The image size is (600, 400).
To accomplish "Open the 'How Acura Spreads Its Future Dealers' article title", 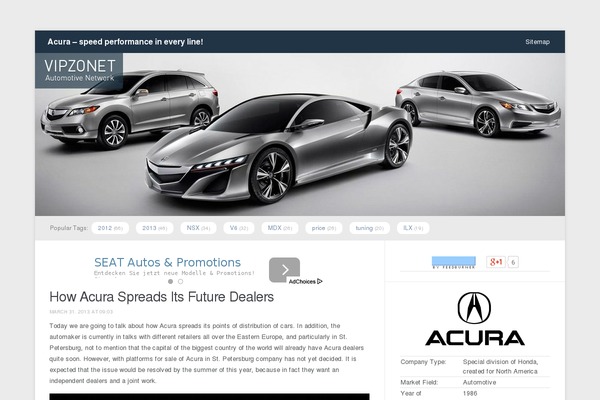I will 161,297.
